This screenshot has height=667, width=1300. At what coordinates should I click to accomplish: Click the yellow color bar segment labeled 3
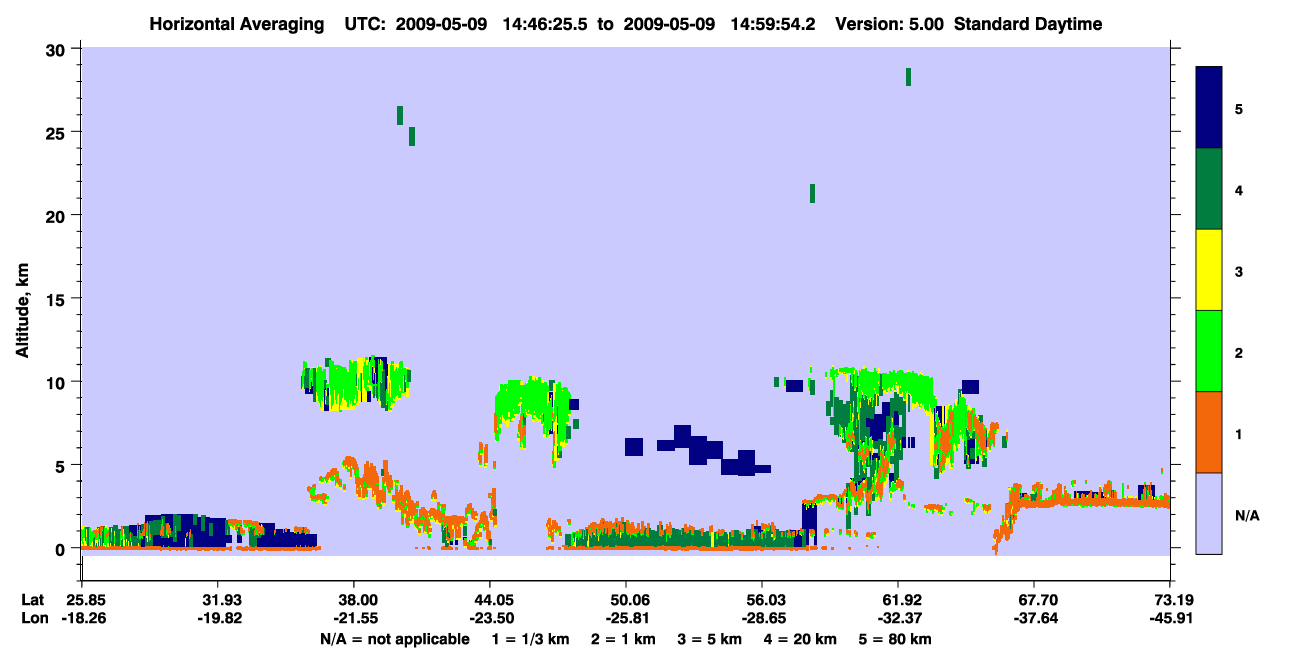click(x=1209, y=270)
